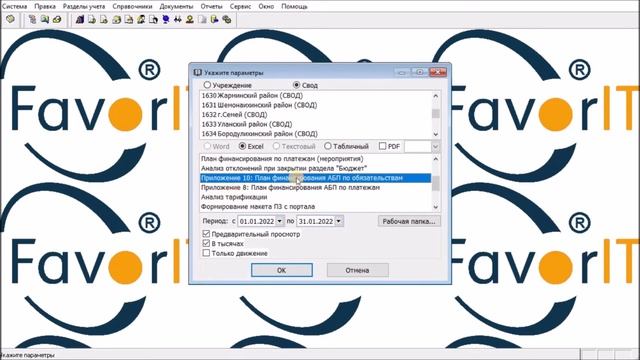The image size is (640, 360).
Task: Click the blue globe toolbar icon
Action: point(166,19)
